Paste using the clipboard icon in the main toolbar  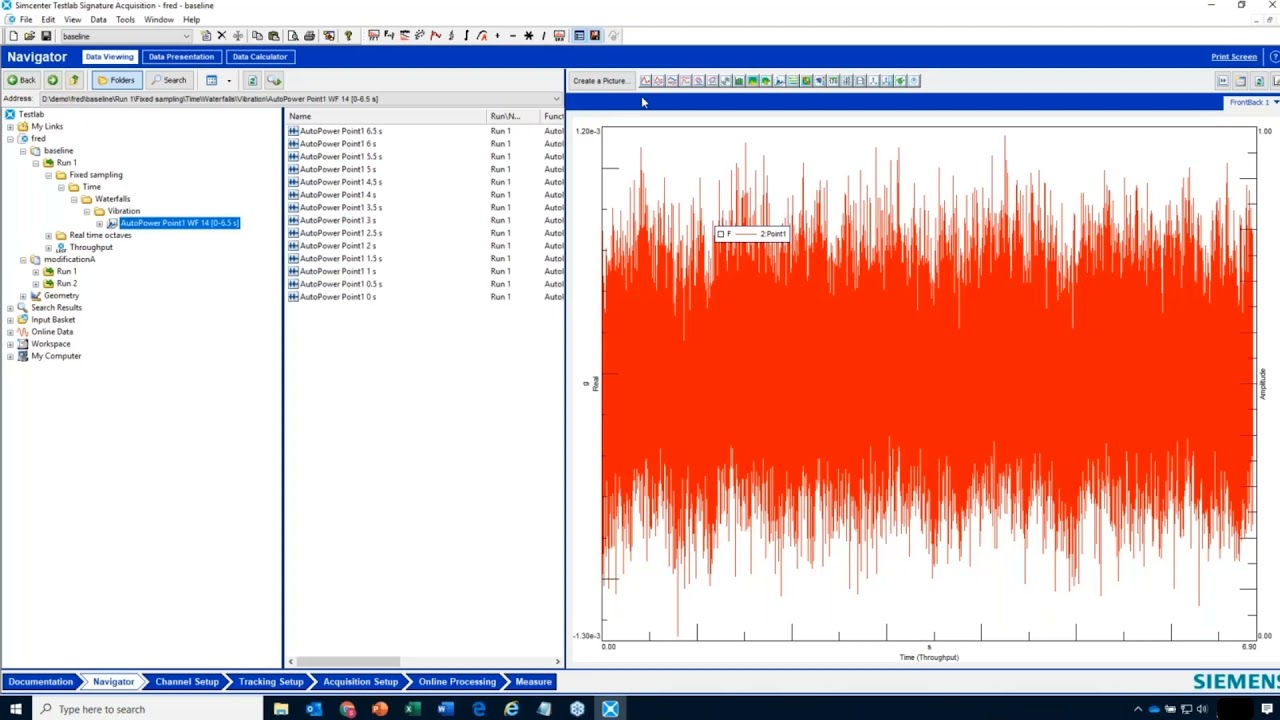pos(273,36)
